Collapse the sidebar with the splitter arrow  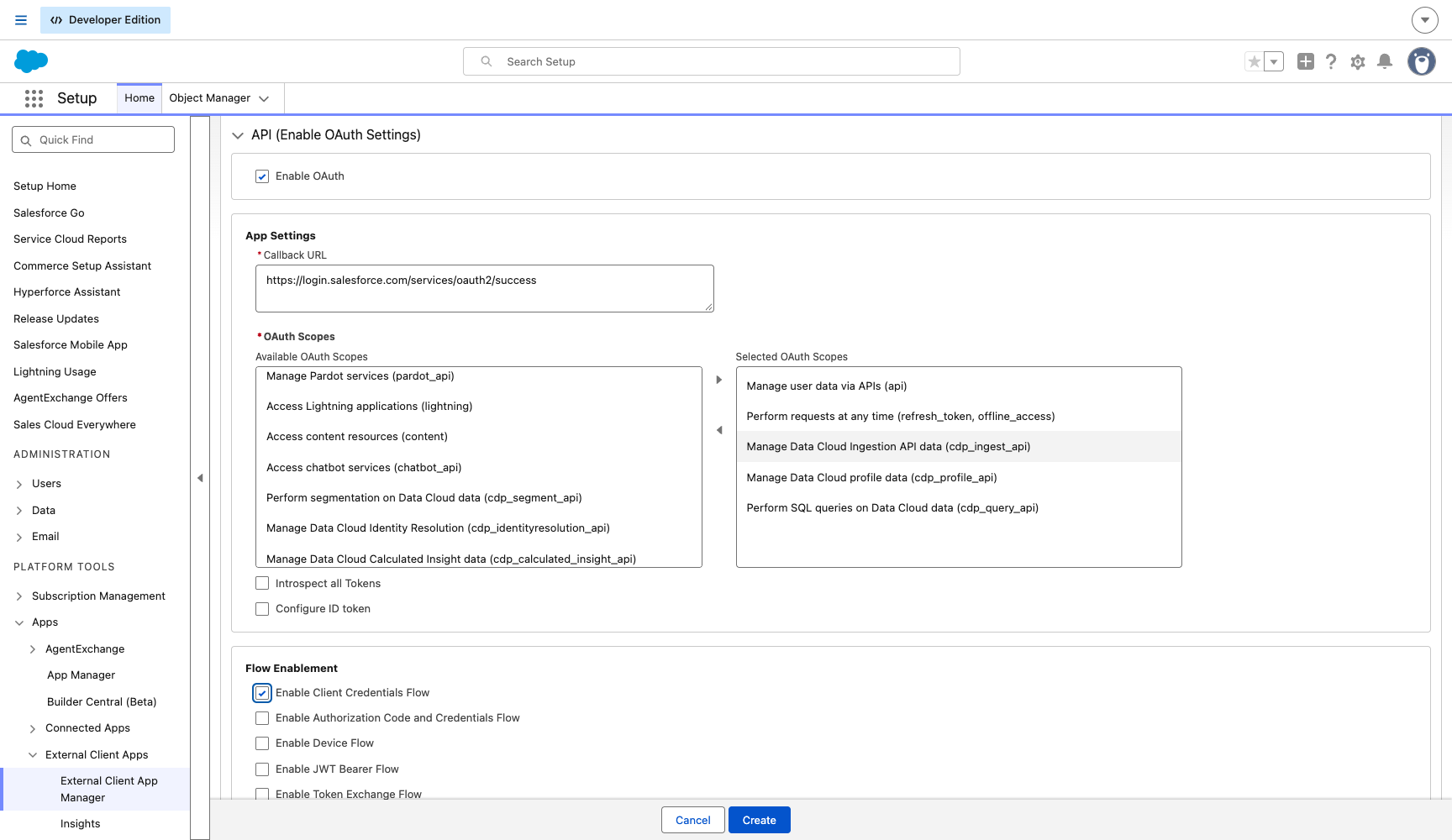(x=200, y=478)
